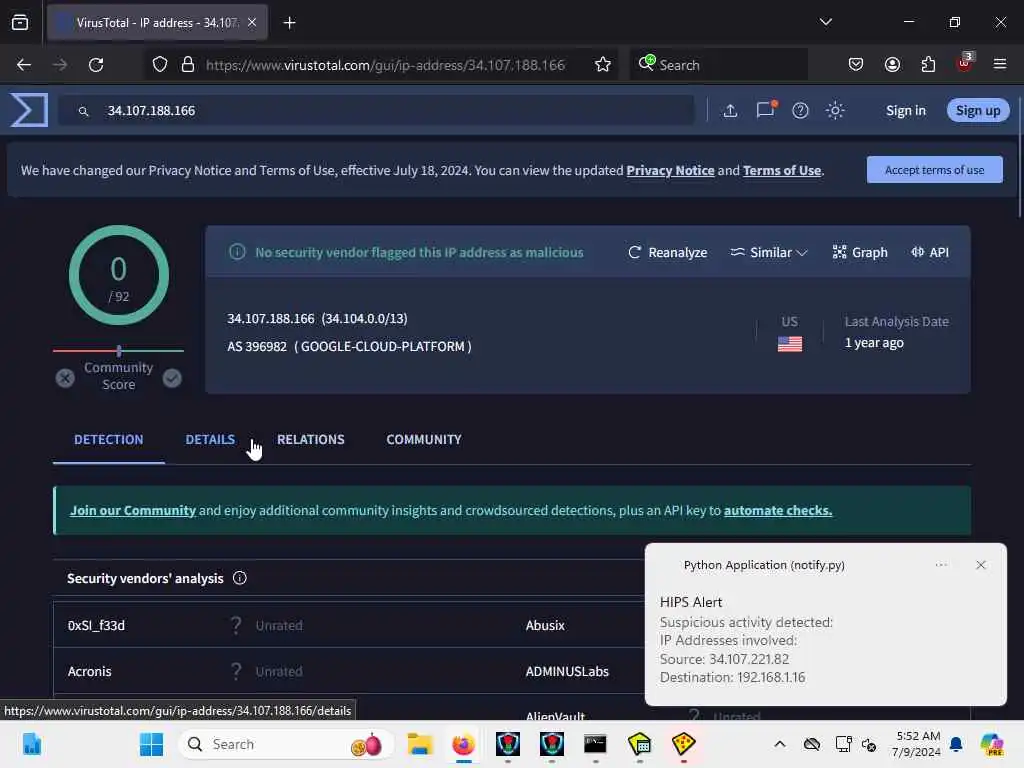Expand the Similar dropdown

(x=769, y=252)
